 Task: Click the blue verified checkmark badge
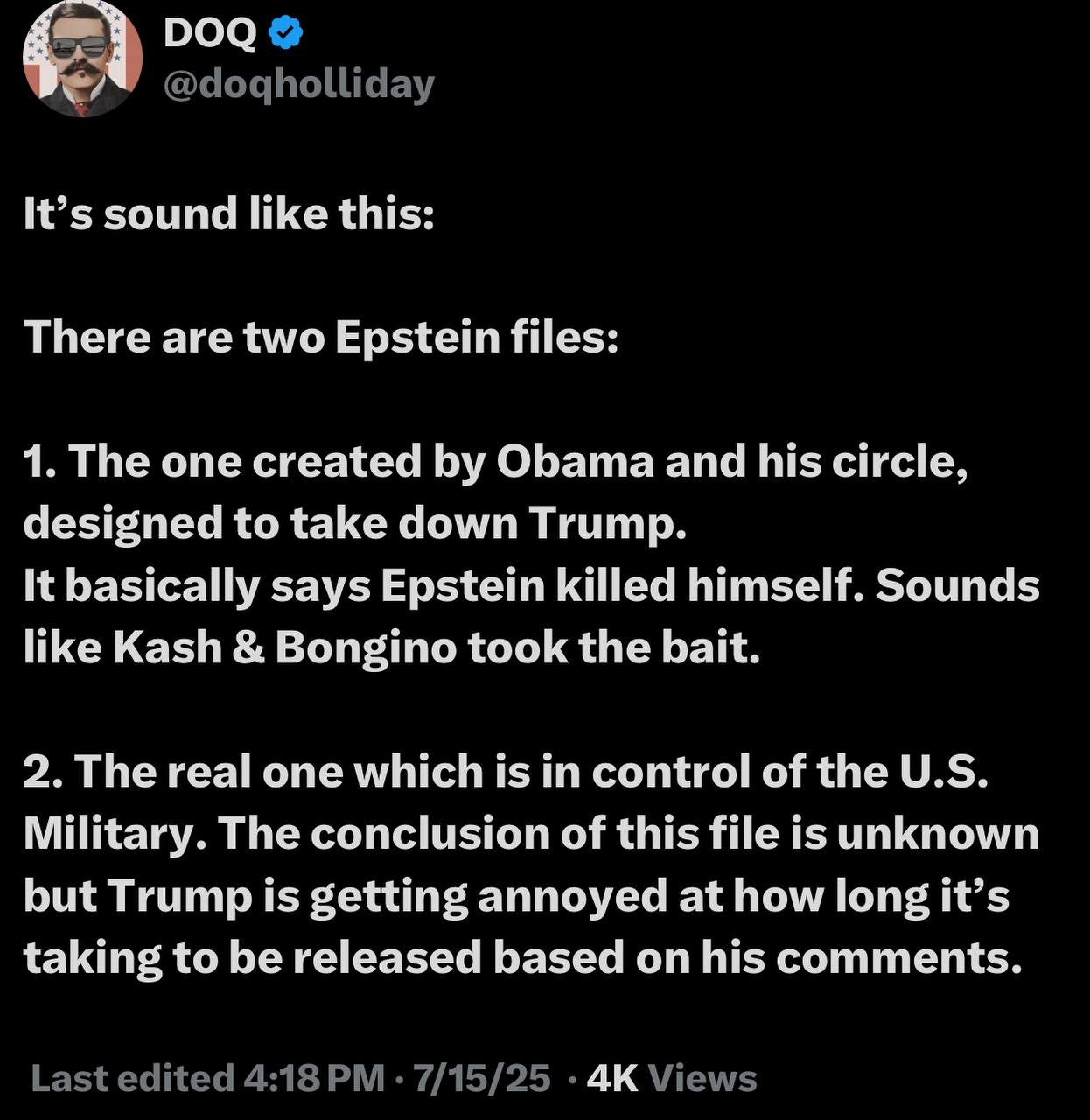[285, 33]
